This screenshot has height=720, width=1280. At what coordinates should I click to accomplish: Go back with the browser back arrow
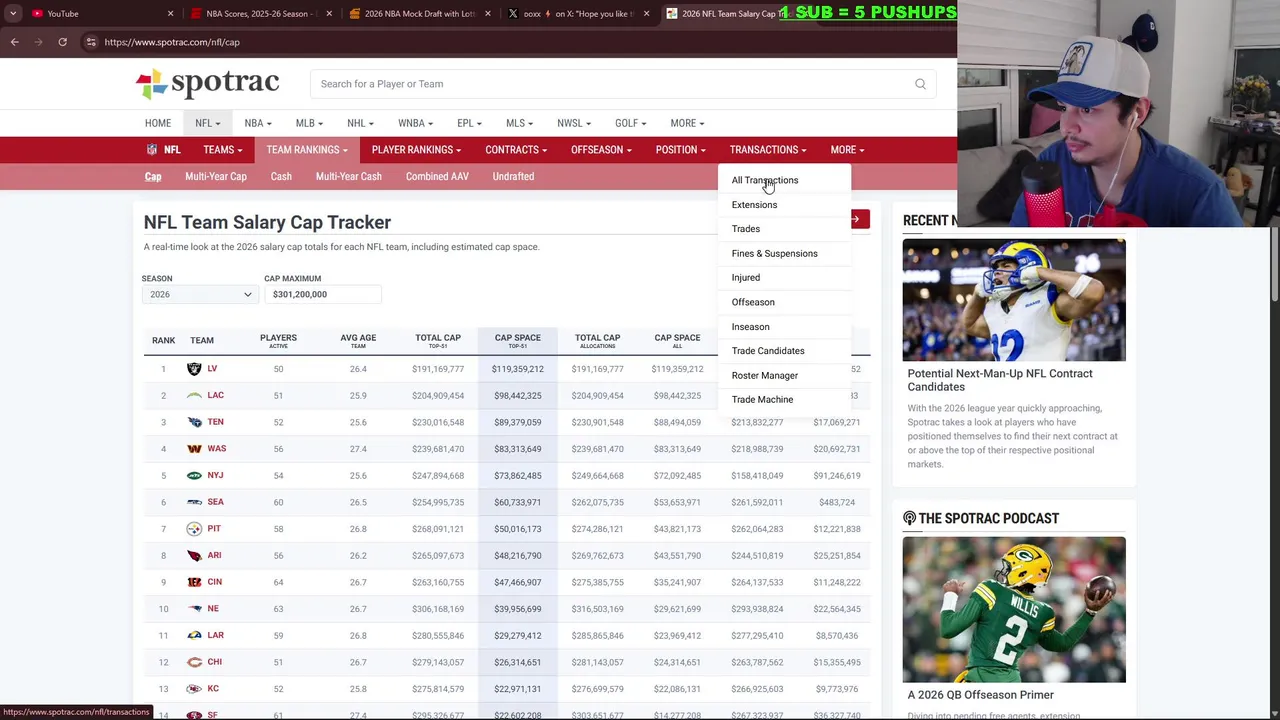pos(14,42)
